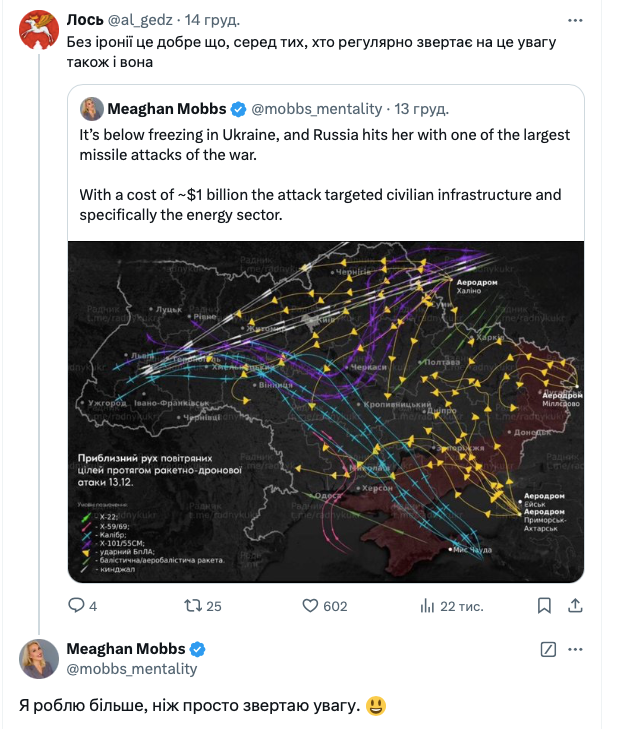Share the tweet via share icon
The width and height of the screenshot is (618, 729).
tap(575, 605)
